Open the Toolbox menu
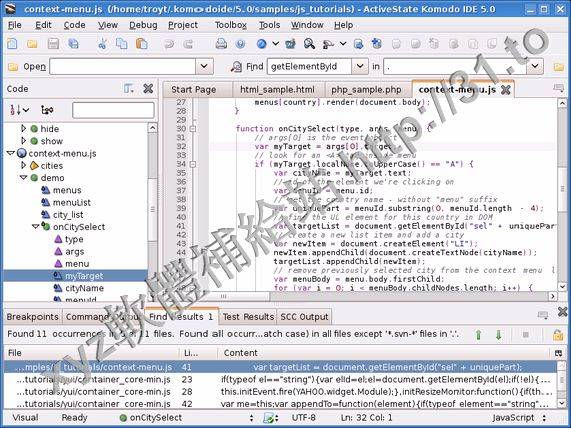The image size is (571, 428). (231, 25)
